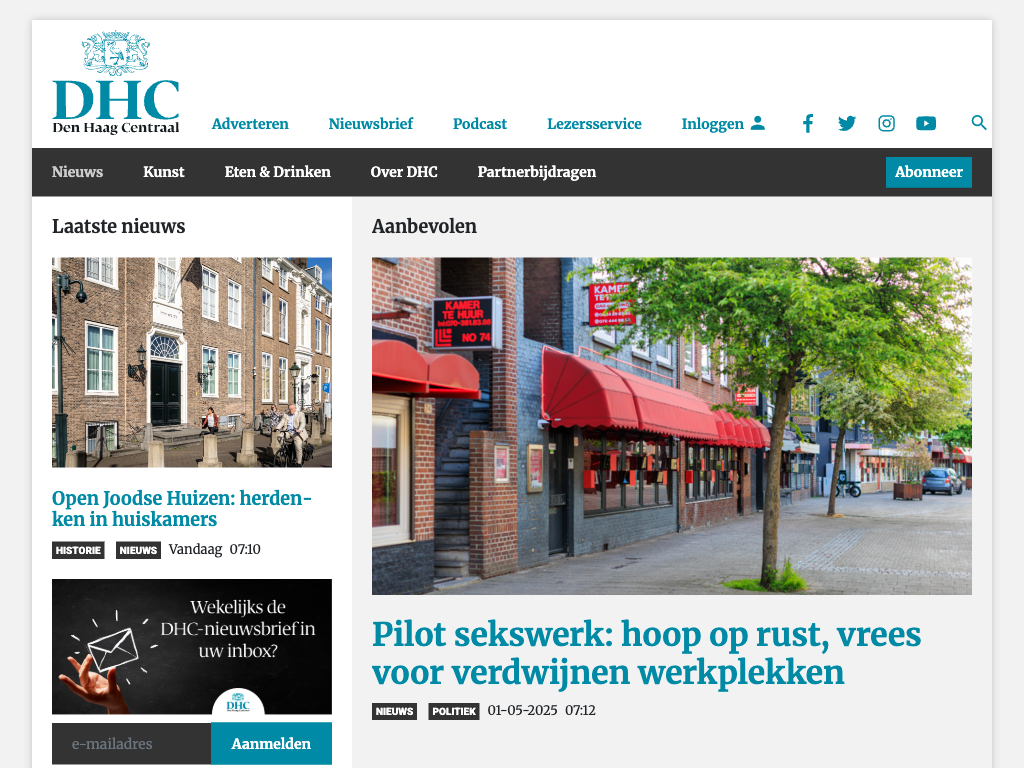Go to Eten & Drinken section

pyautogui.click(x=277, y=172)
